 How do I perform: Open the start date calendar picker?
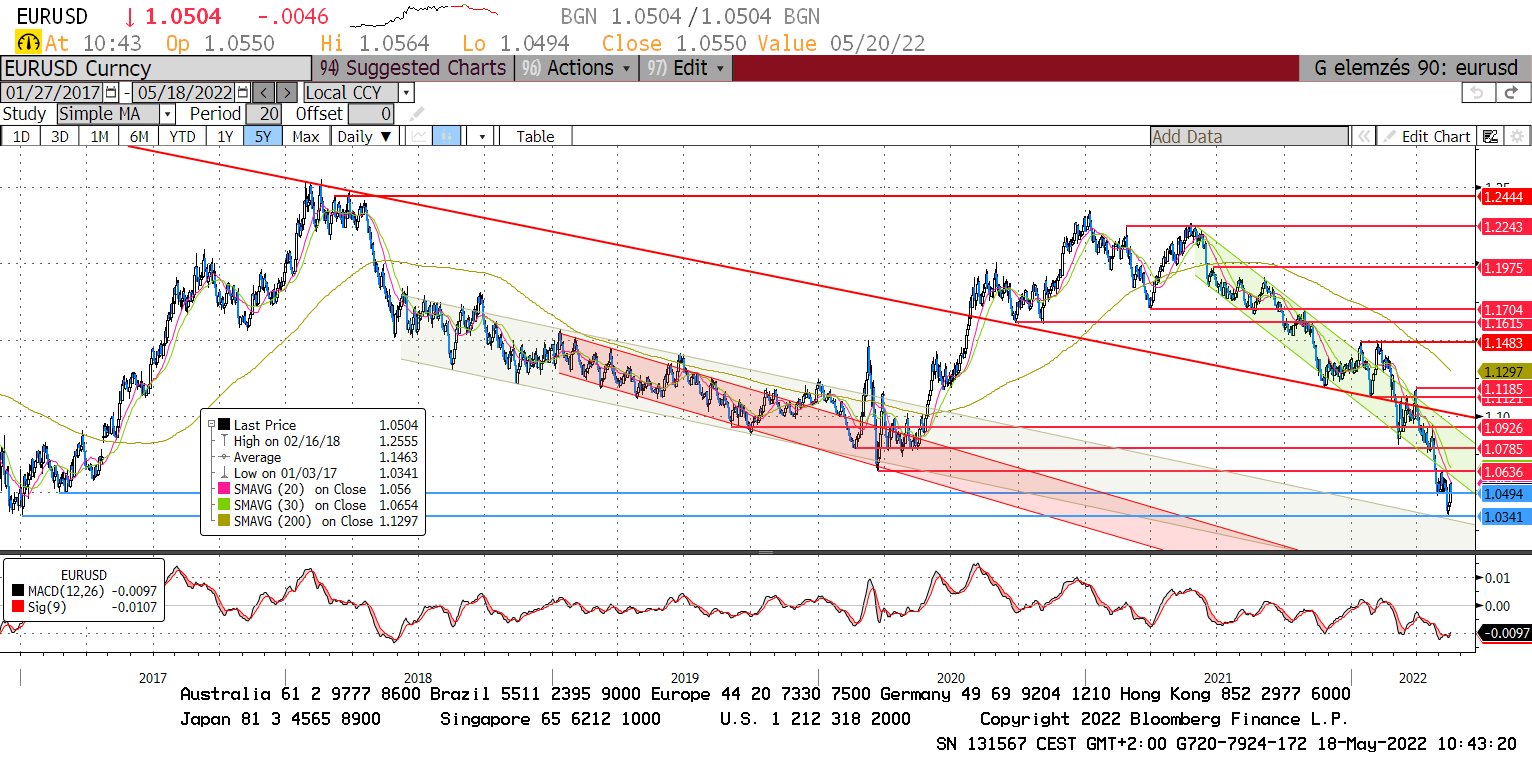point(111,93)
